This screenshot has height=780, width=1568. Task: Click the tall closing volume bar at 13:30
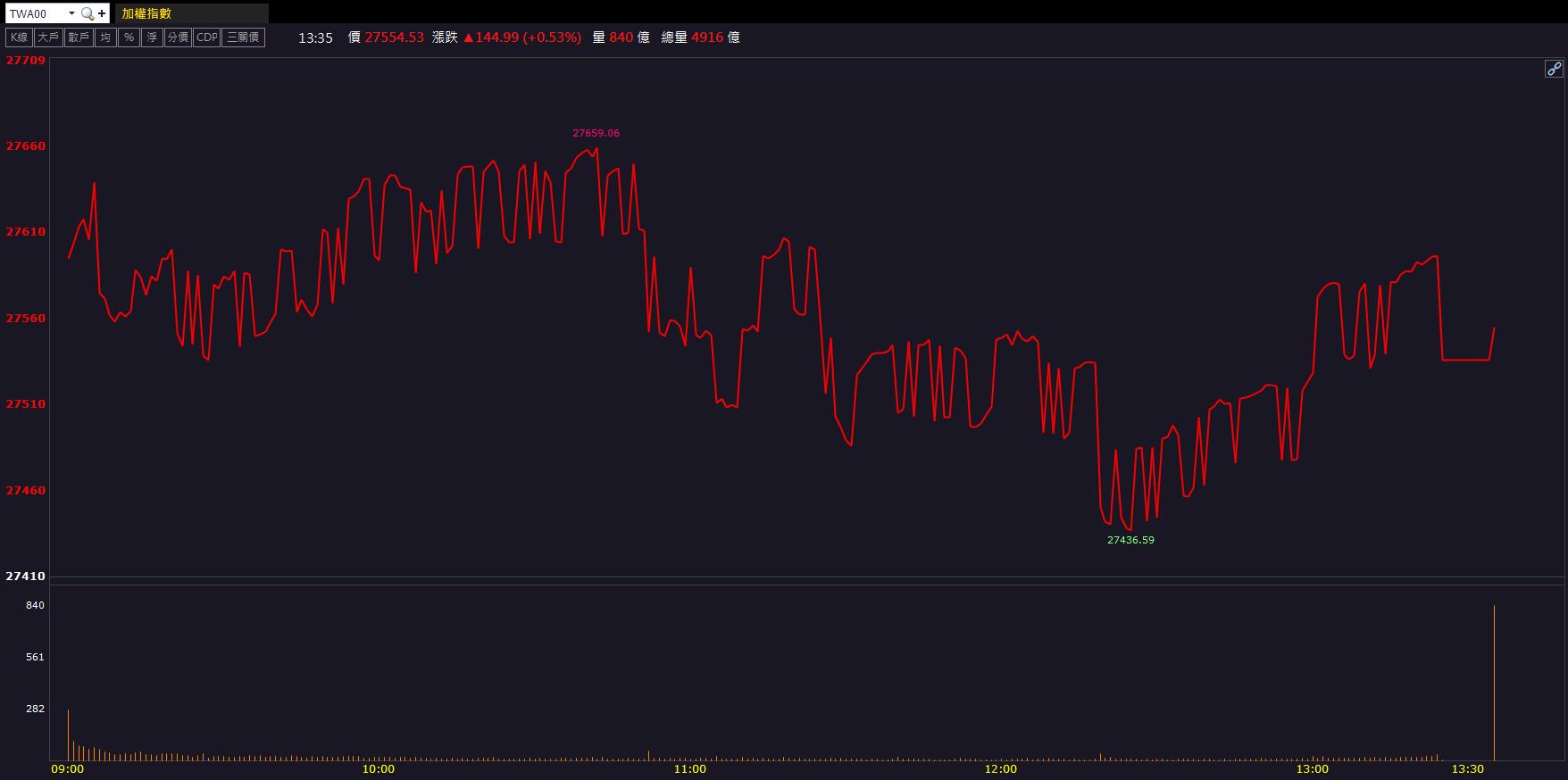coord(1494,683)
